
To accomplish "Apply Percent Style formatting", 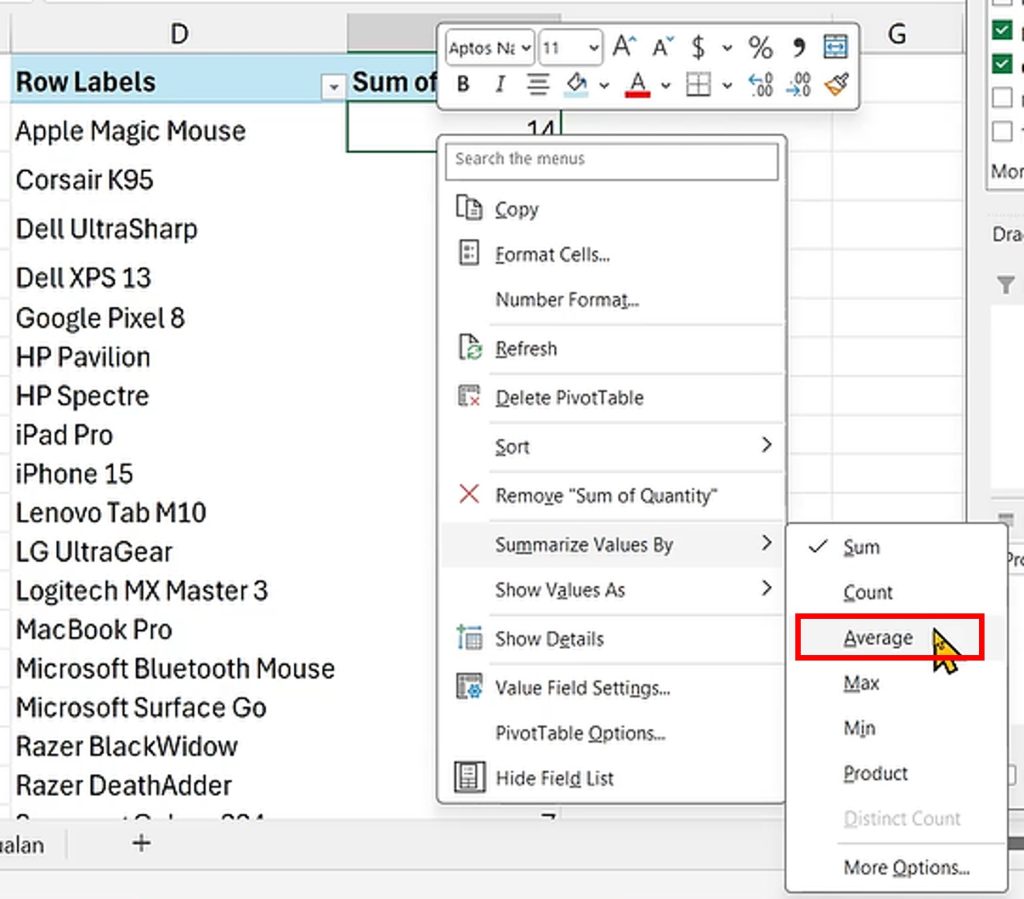I will coord(760,46).
